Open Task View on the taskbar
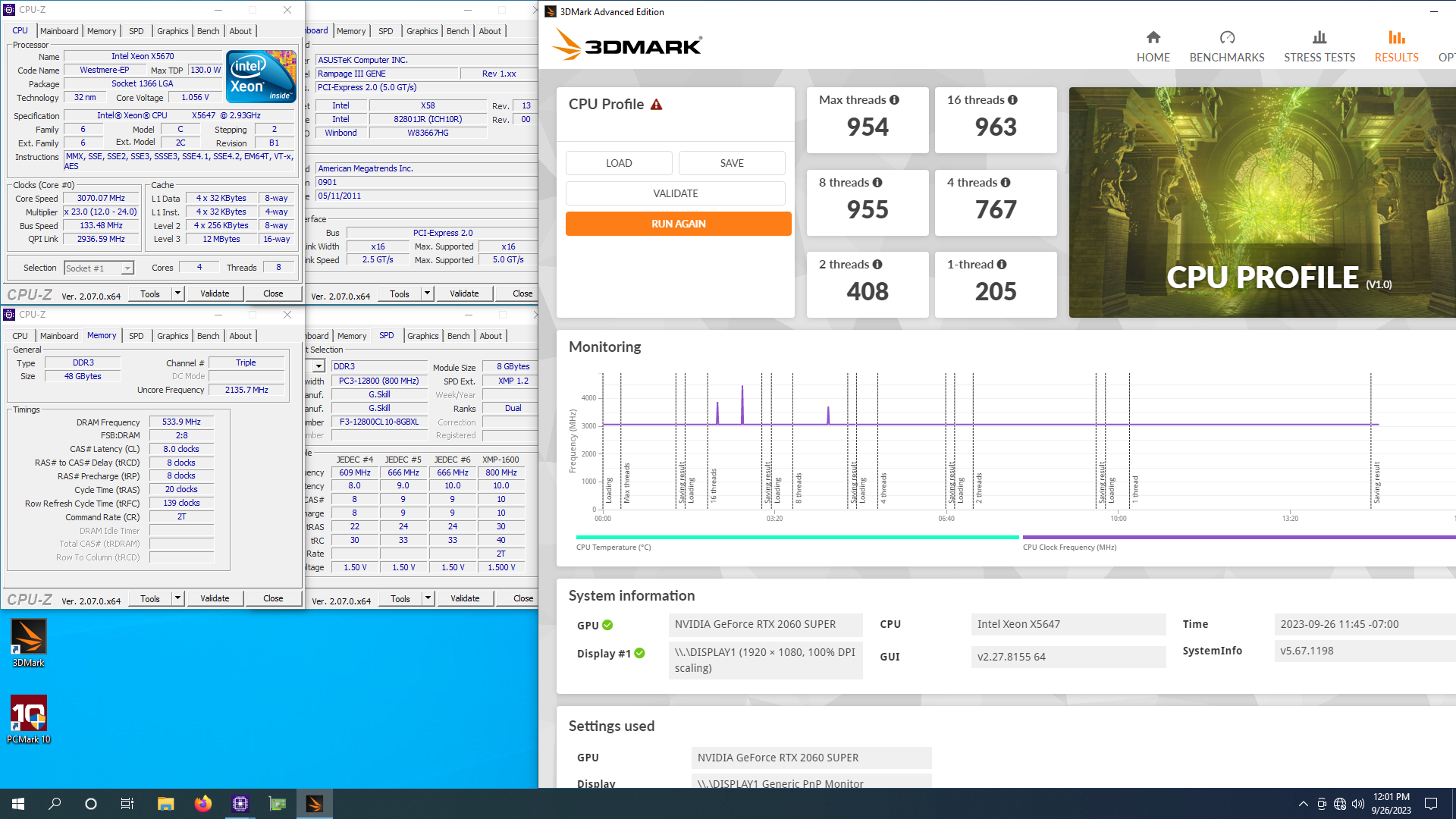This screenshot has width=1456, height=819. click(127, 804)
